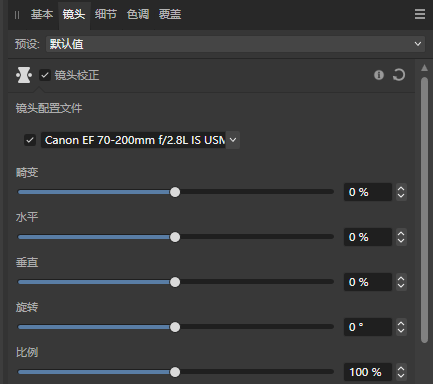Click the 镜头配置文件 label
This screenshot has height=384, width=433.
click(49, 108)
